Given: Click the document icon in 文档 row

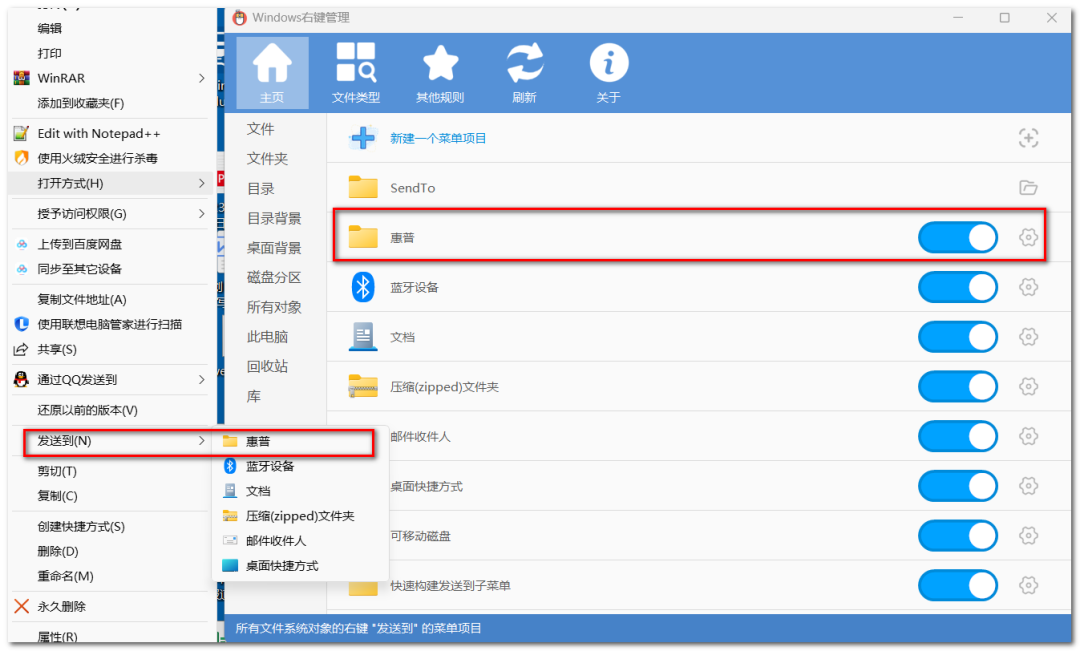Looking at the screenshot, I should pyautogui.click(x=362, y=337).
